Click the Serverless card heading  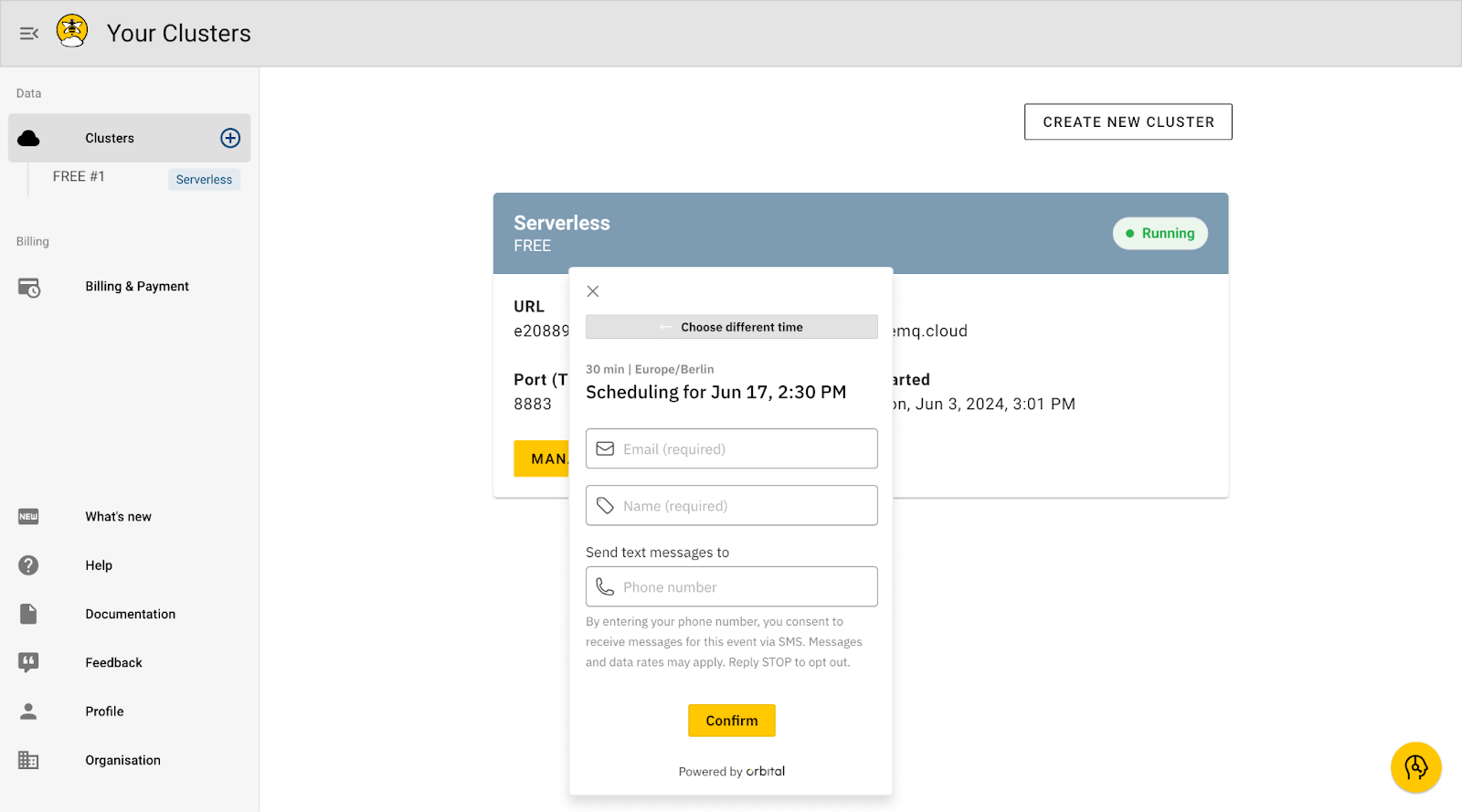click(562, 223)
